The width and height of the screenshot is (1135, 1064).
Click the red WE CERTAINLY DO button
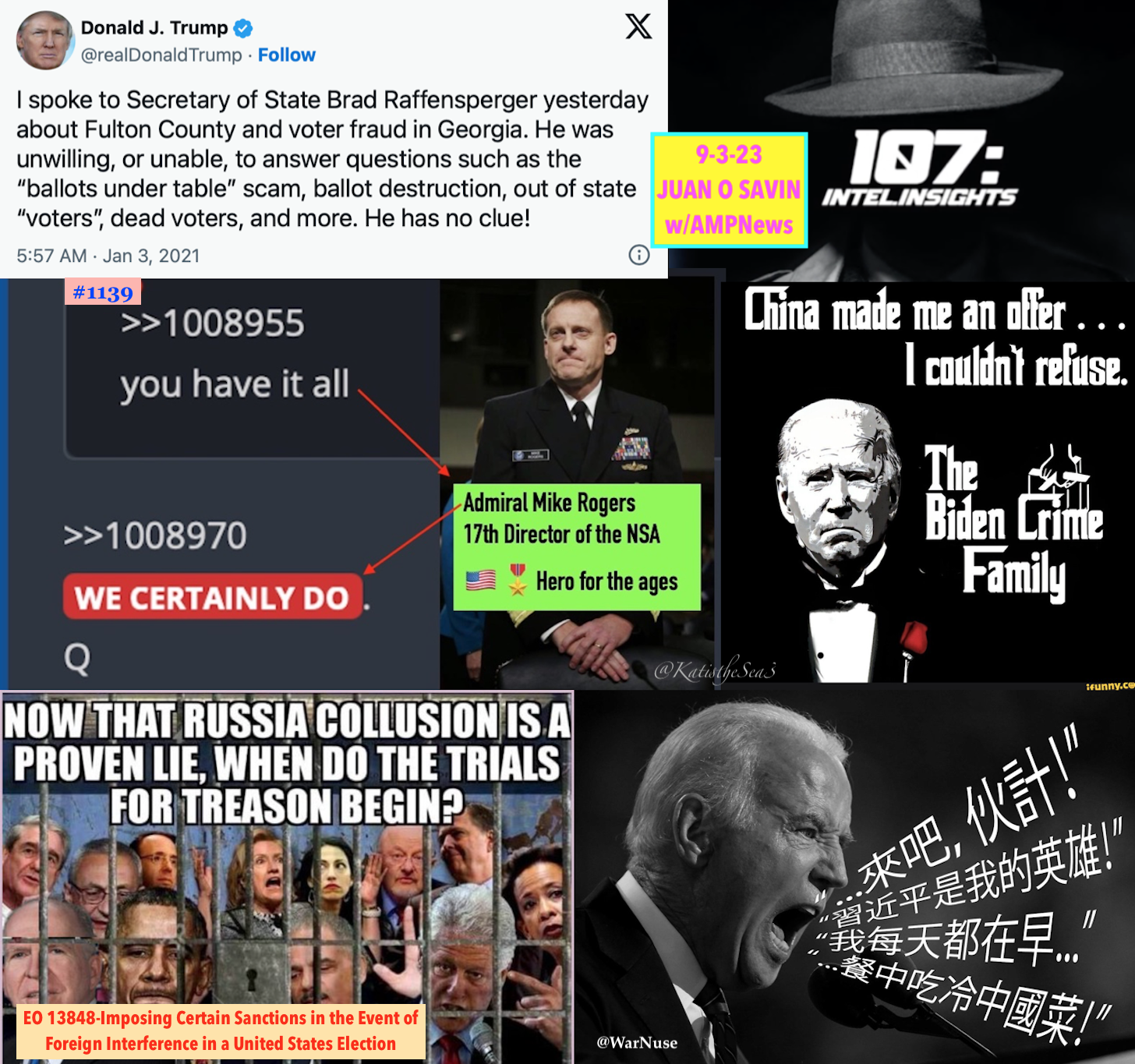pos(213,597)
